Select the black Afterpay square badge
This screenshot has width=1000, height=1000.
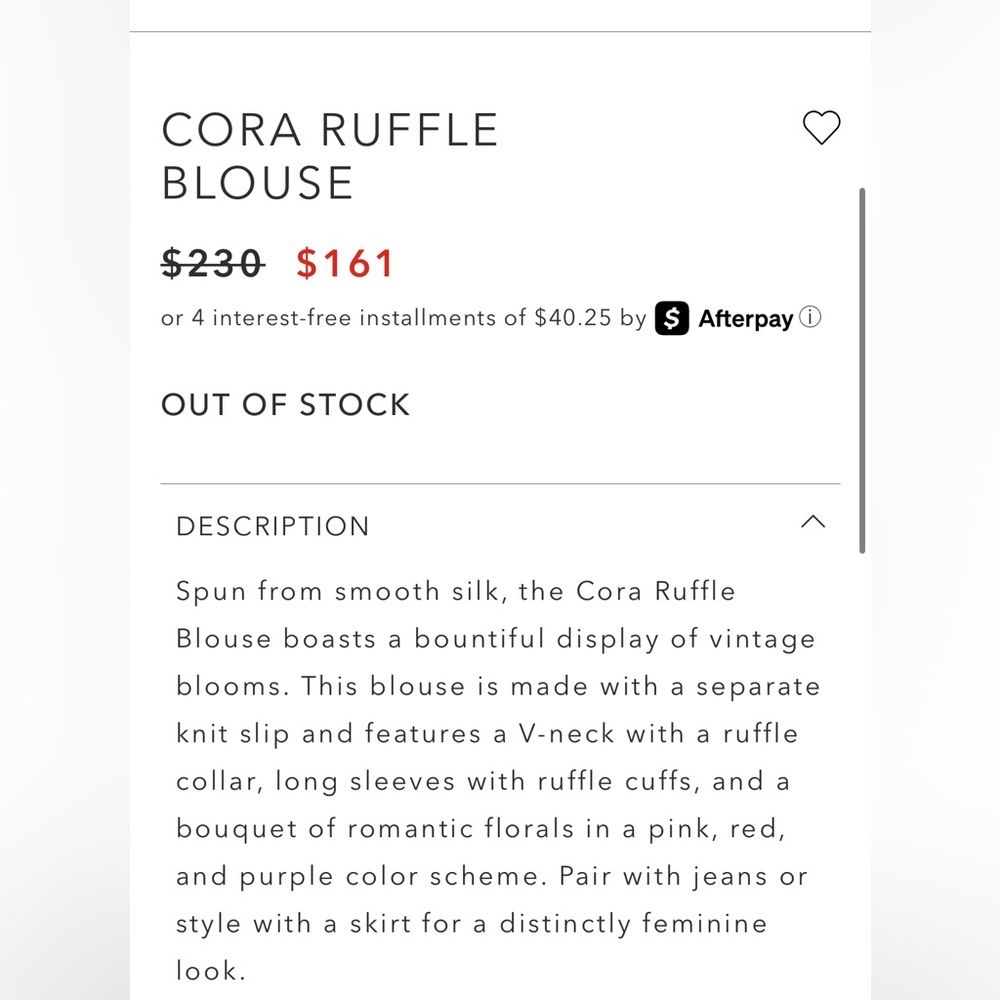click(671, 318)
